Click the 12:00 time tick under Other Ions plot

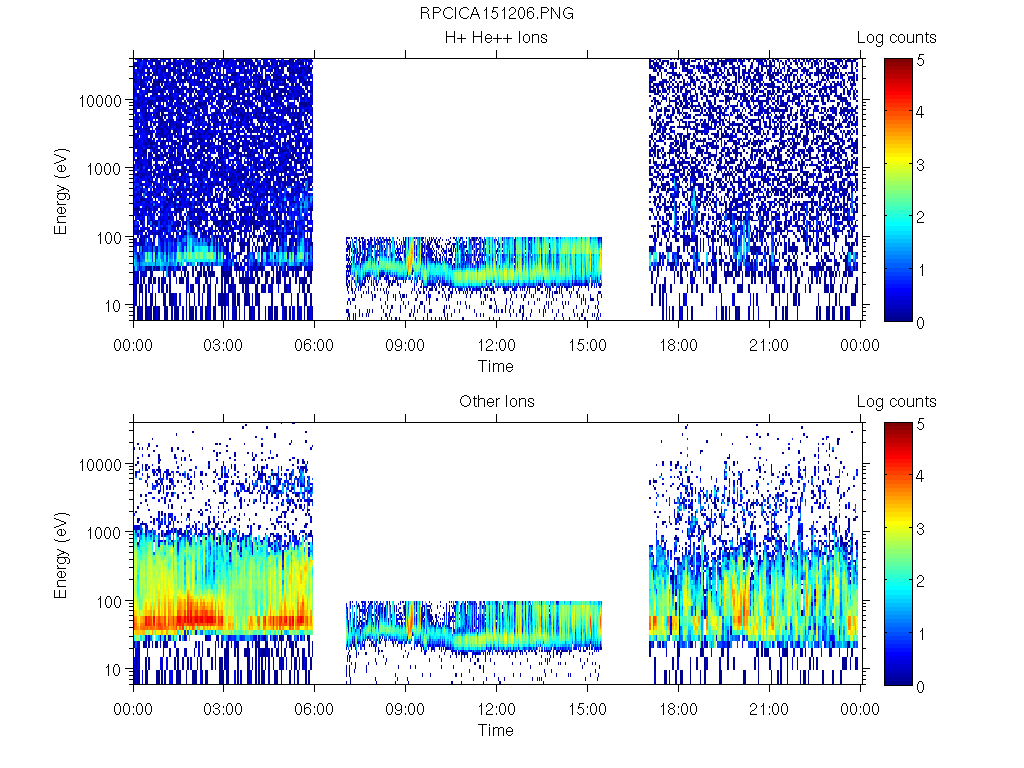click(496, 709)
